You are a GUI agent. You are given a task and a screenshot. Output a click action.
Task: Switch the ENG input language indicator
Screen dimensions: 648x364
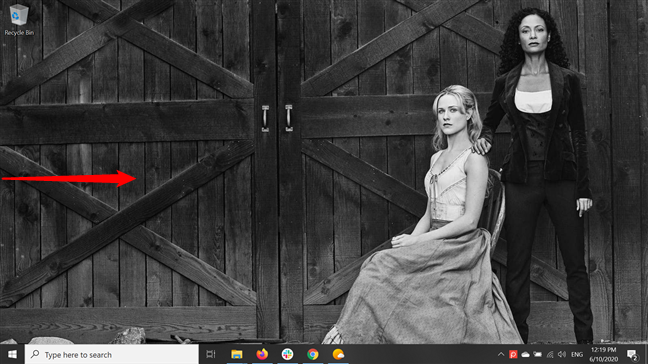point(577,354)
